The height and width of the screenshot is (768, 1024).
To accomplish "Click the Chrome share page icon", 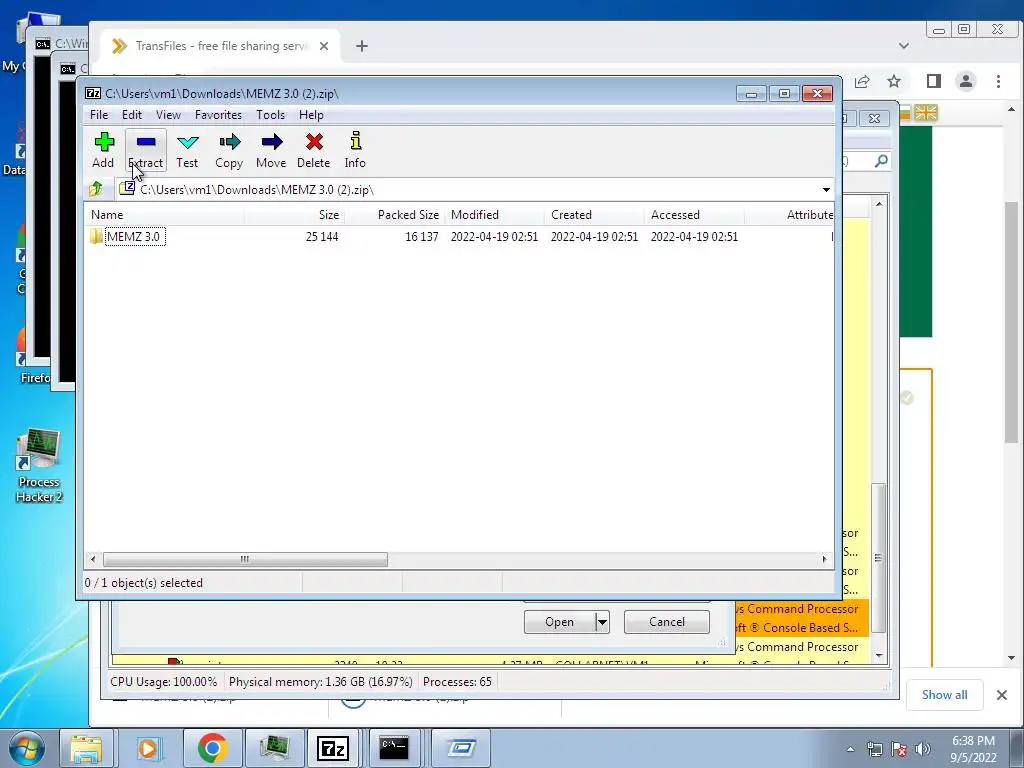I will click(x=862, y=81).
